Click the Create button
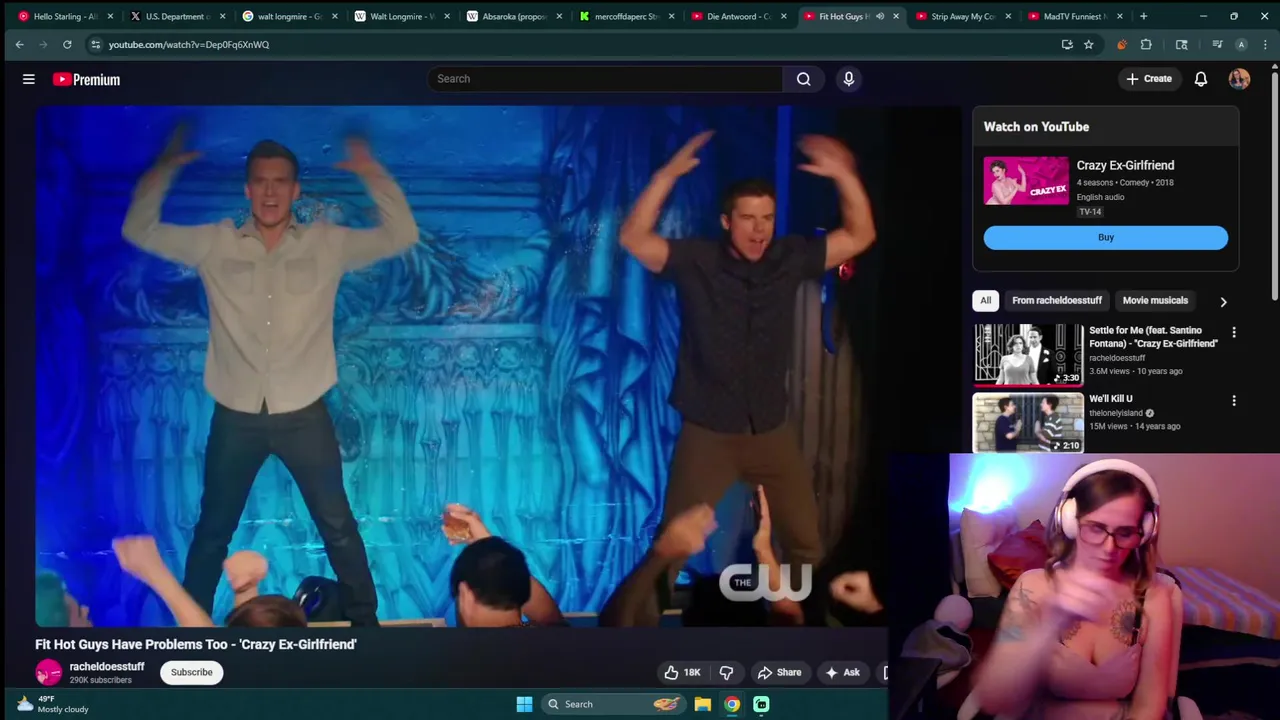This screenshot has width=1280, height=720. [x=1148, y=79]
